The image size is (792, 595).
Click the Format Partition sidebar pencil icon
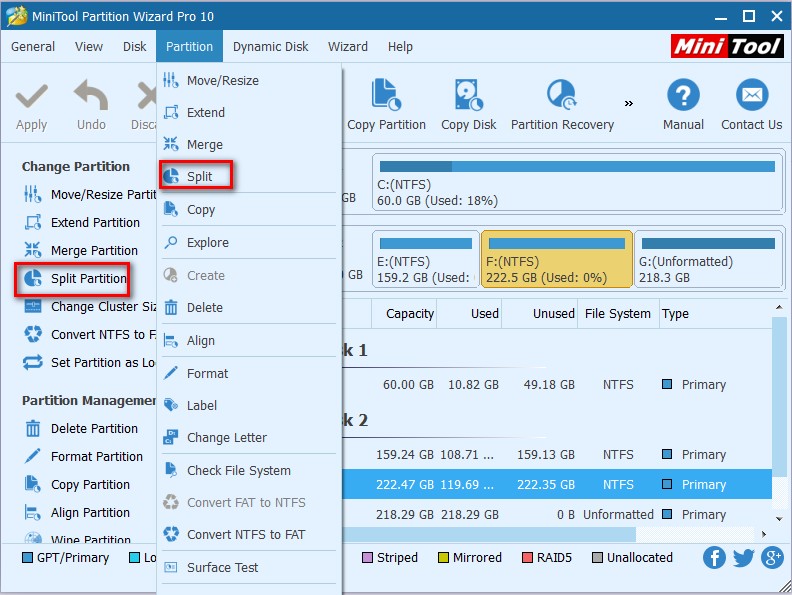click(x=33, y=456)
